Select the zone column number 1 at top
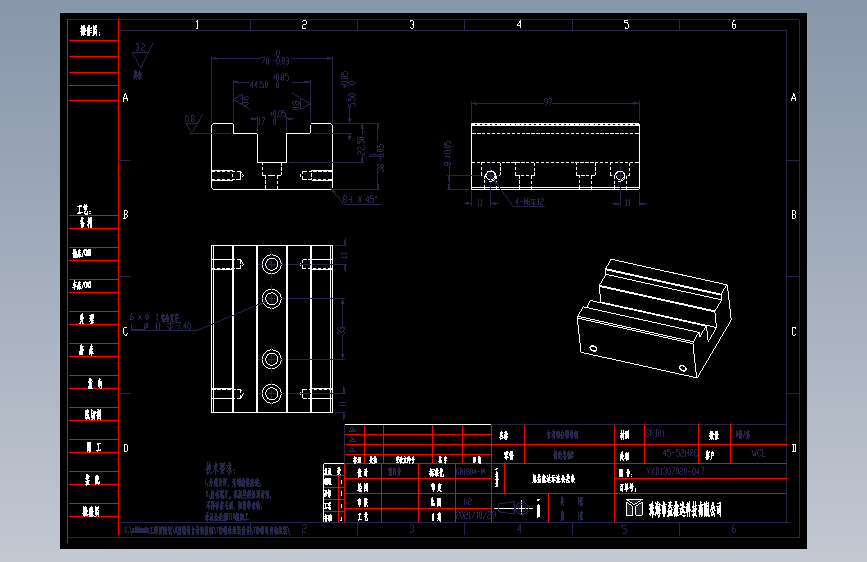 (197, 25)
